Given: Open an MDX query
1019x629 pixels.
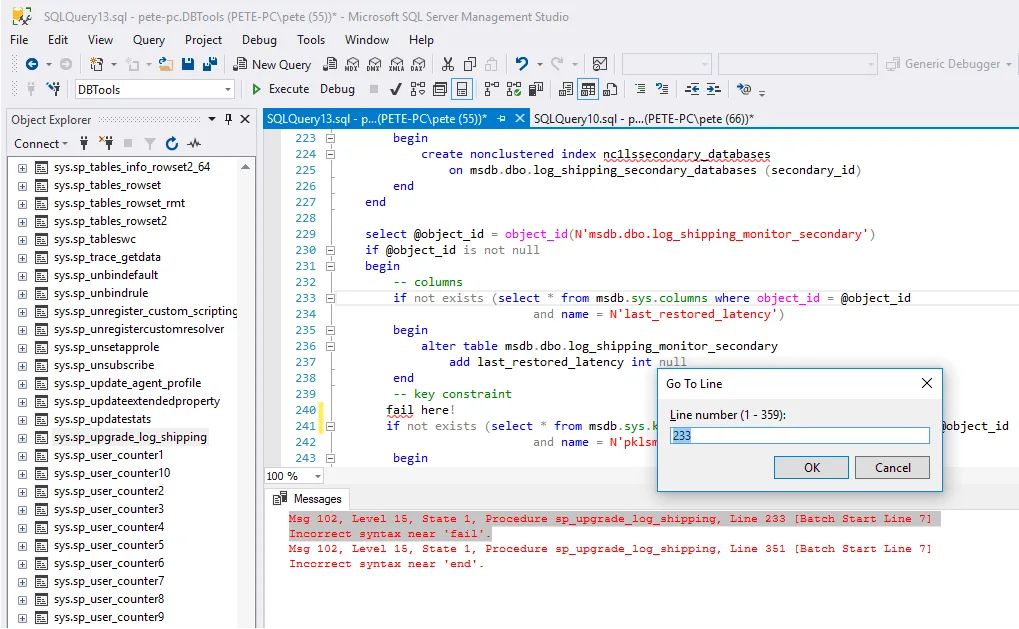Looking at the screenshot, I should click(352, 64).
